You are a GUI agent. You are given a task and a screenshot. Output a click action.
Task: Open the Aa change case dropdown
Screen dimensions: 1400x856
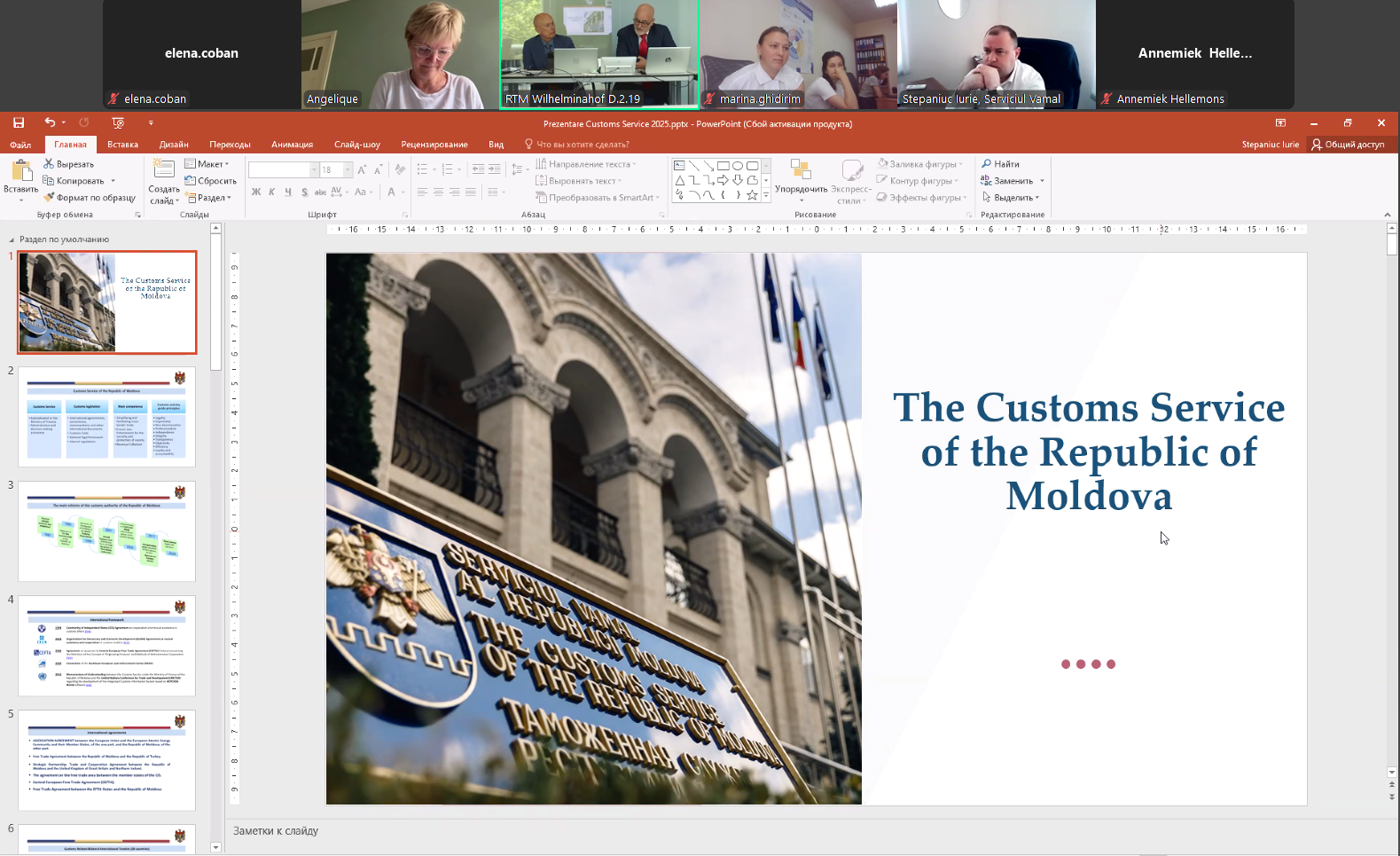(363, 192)
